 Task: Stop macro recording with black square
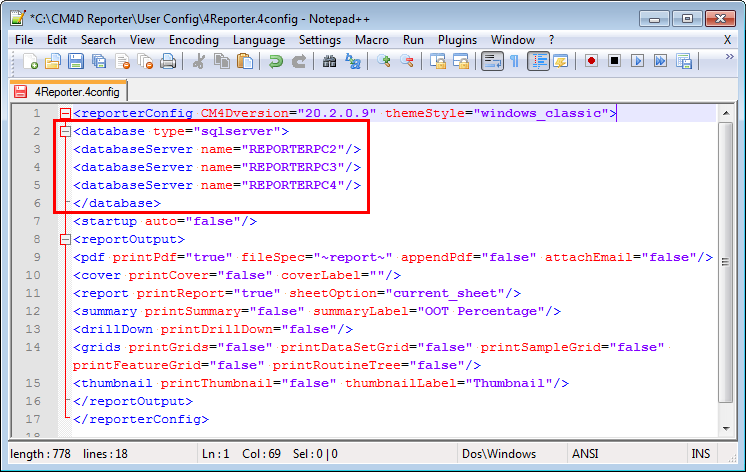[x=614, y=61]
